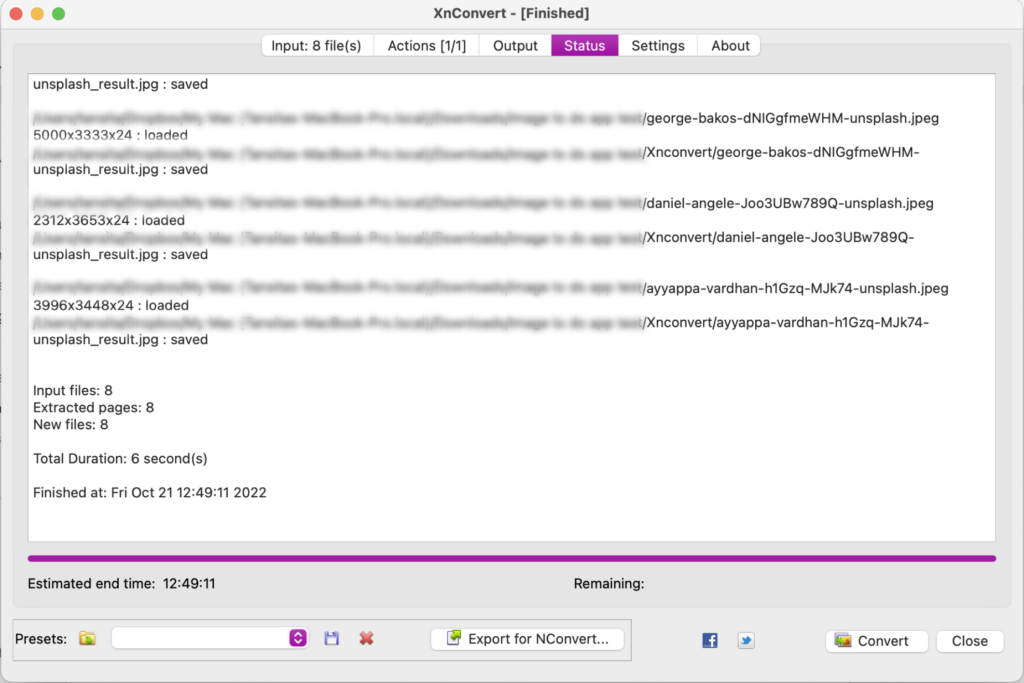Image resolution: width=1024 pixels, height=683 pixels.
Task: Click the 'Extracted pages: 8' line
Action: click(93, 407)
